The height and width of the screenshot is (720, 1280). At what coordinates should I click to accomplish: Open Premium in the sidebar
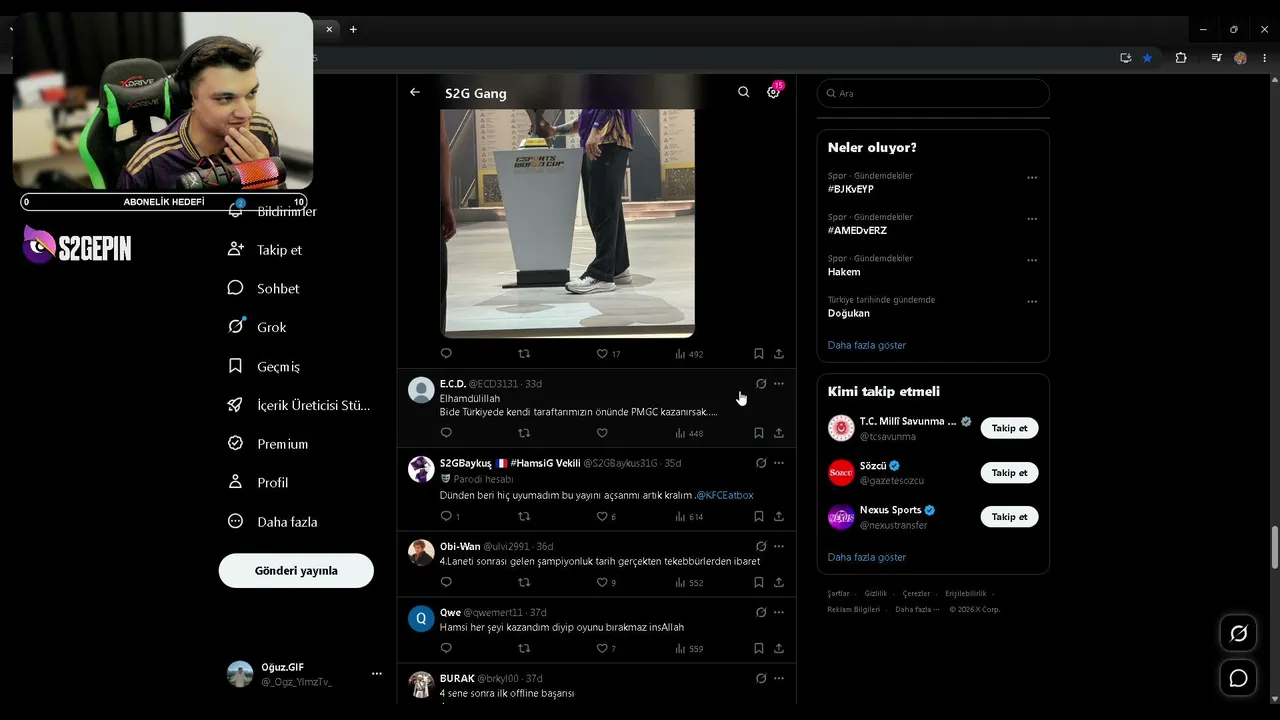268,444
